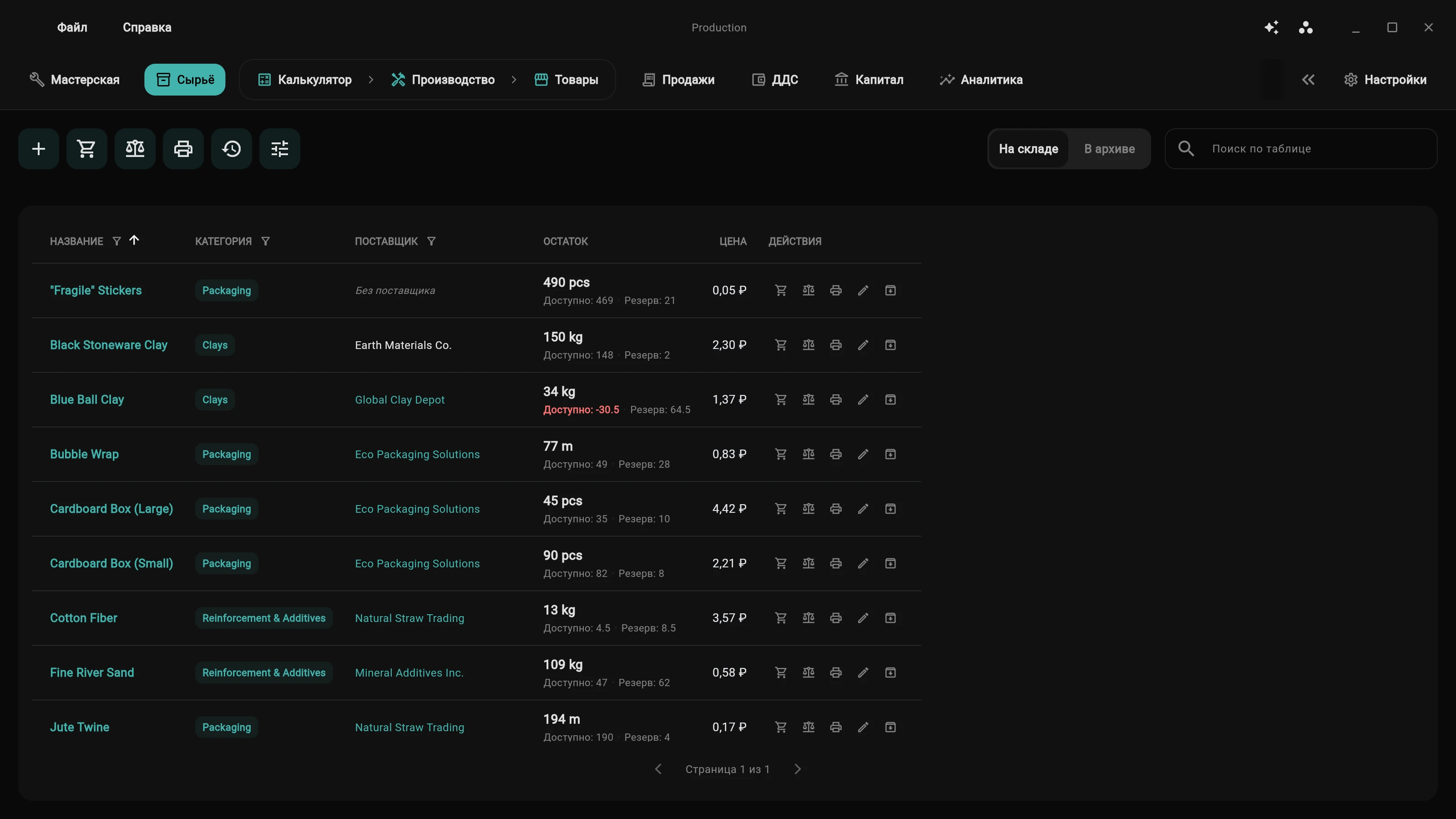1456x819 pixels.
Task: Open the Аналитика tab
Action: [981, 80]
